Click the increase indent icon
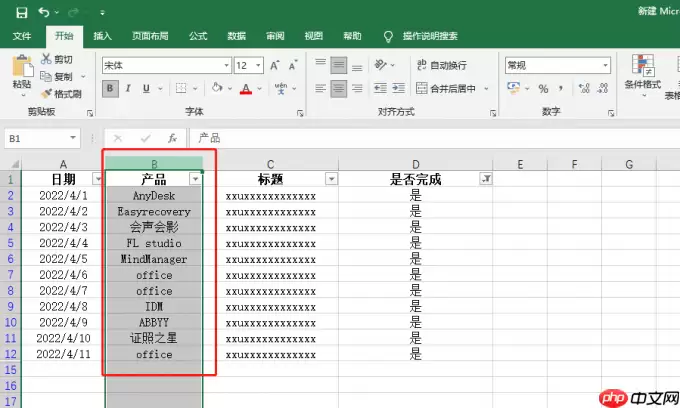Image resolution: width=680 pixels, height=408 pixels. click(399, 88)
